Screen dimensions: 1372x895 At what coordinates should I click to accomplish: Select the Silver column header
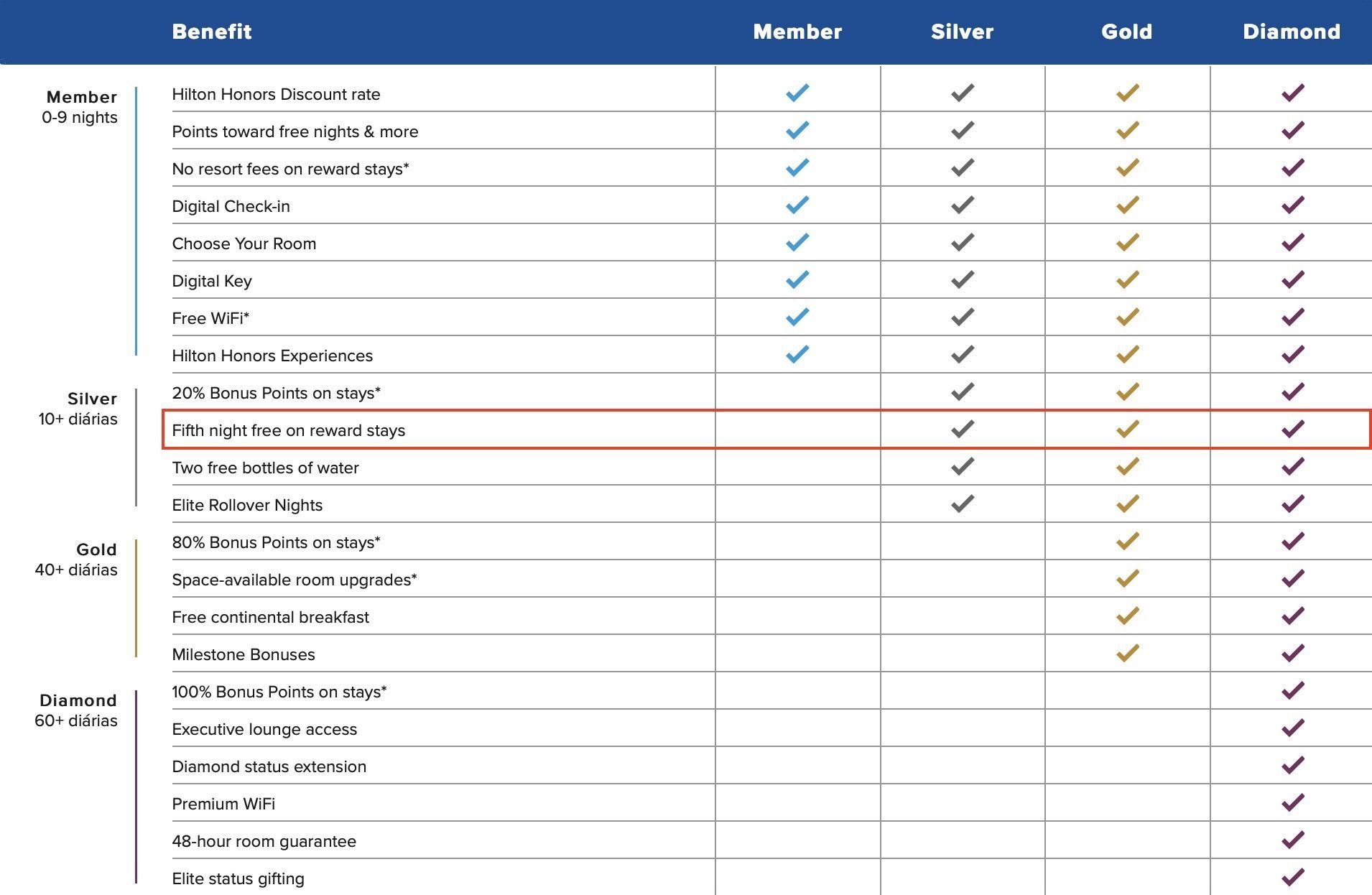coord(963,32)
